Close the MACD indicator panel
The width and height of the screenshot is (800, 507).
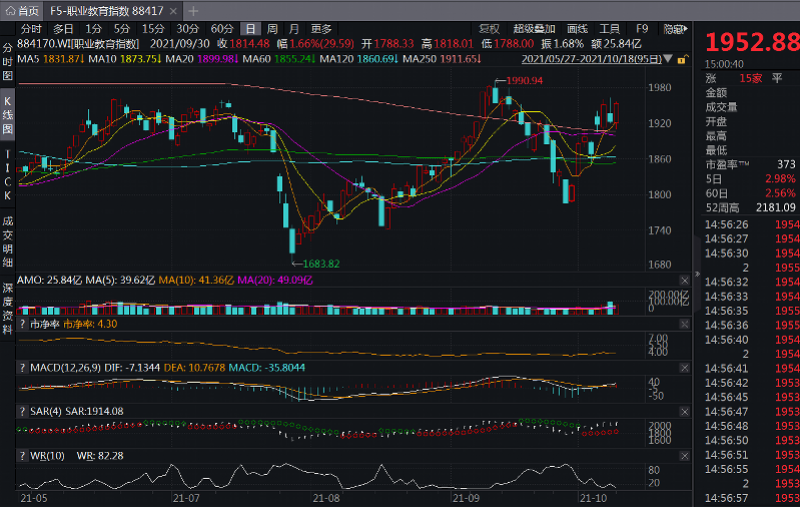click(x=685, y=368)
